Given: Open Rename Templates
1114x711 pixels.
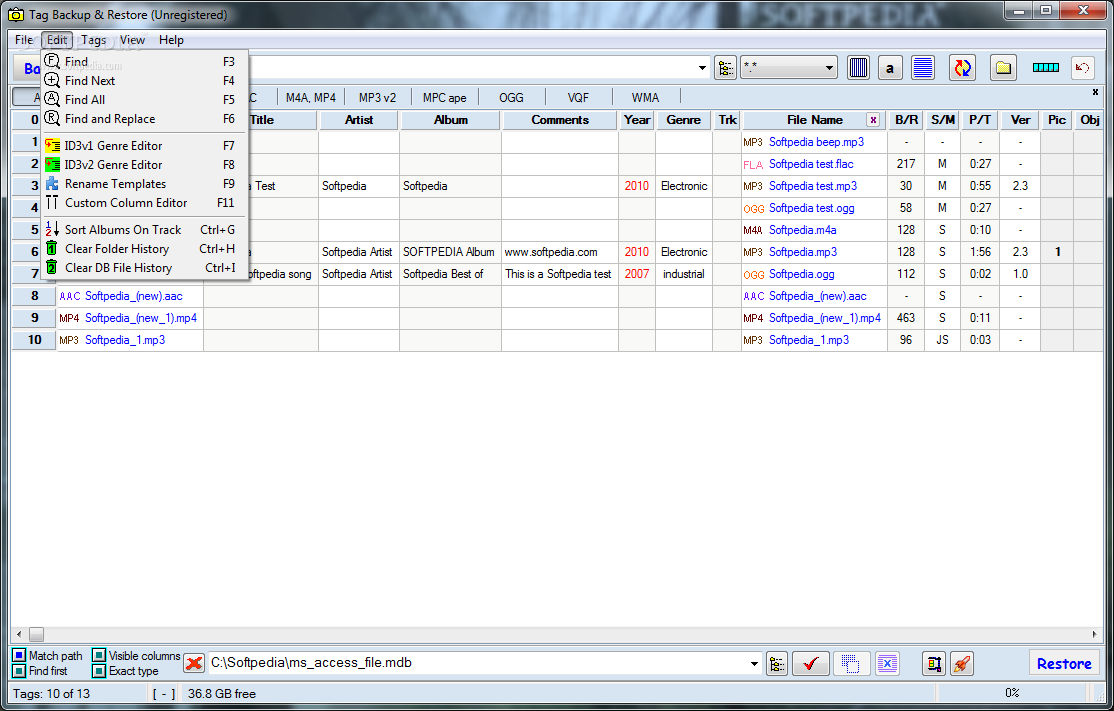Looking at the screenshot, I should coord(144,184).
